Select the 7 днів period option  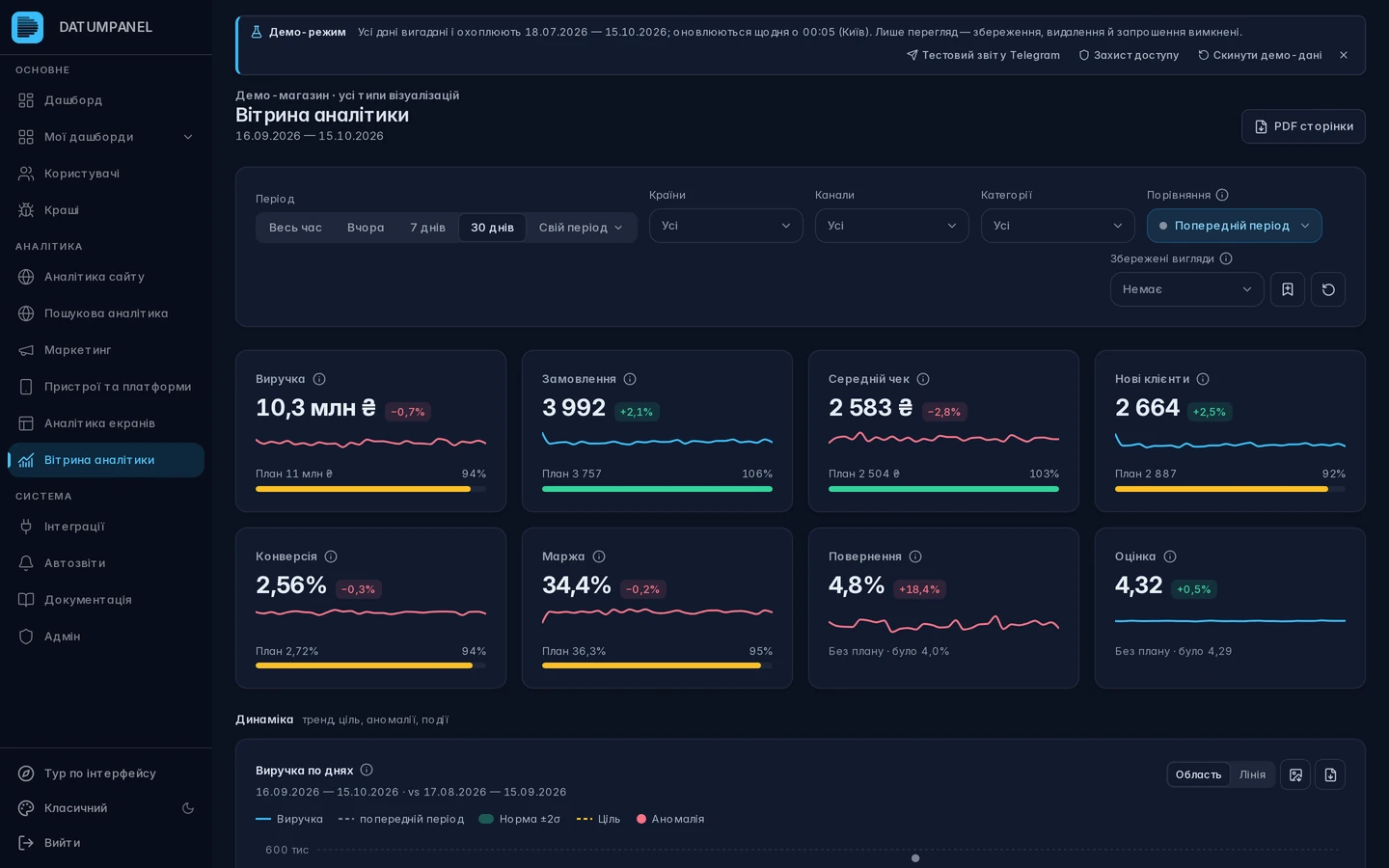tap(427, 228)
